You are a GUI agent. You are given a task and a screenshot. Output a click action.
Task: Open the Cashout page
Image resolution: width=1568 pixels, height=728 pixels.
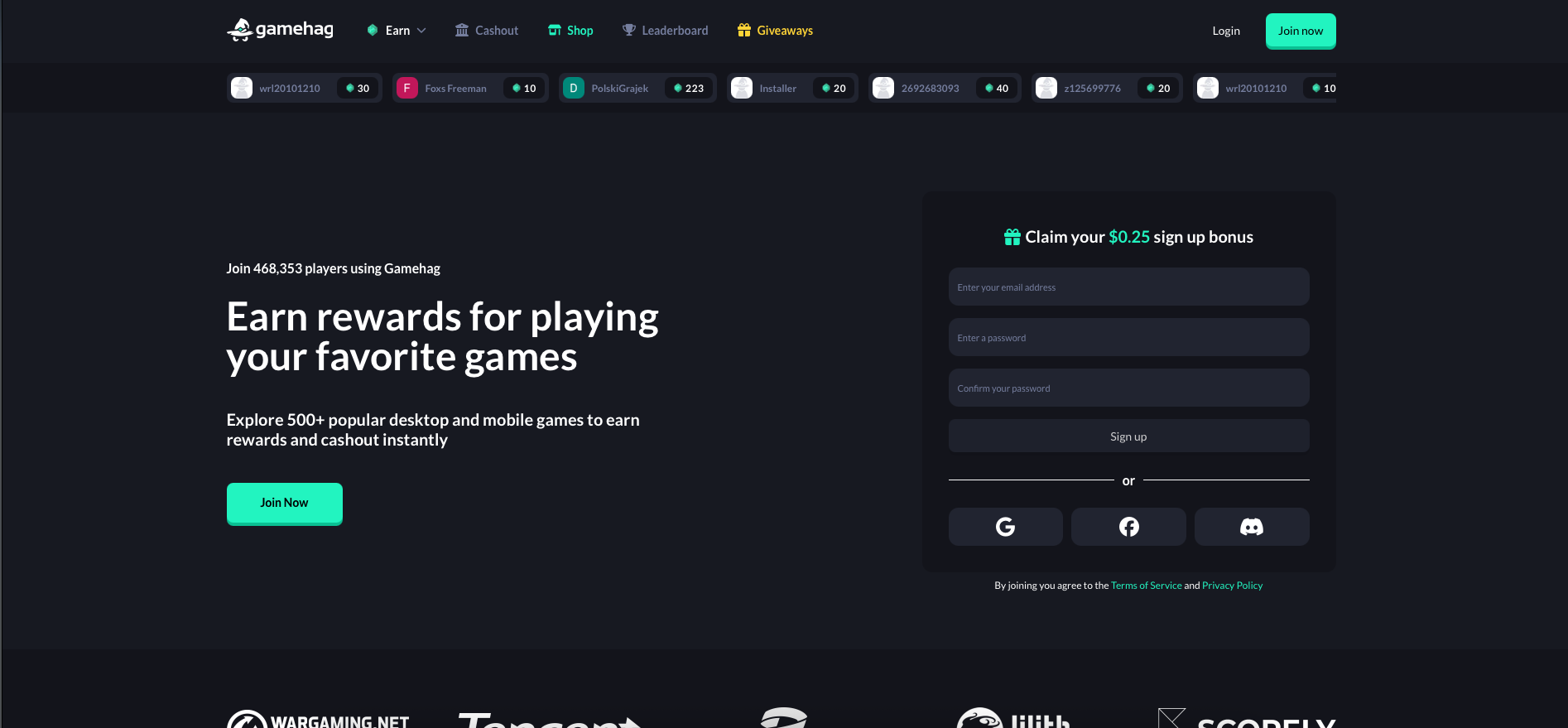click(x=487, y=31)
